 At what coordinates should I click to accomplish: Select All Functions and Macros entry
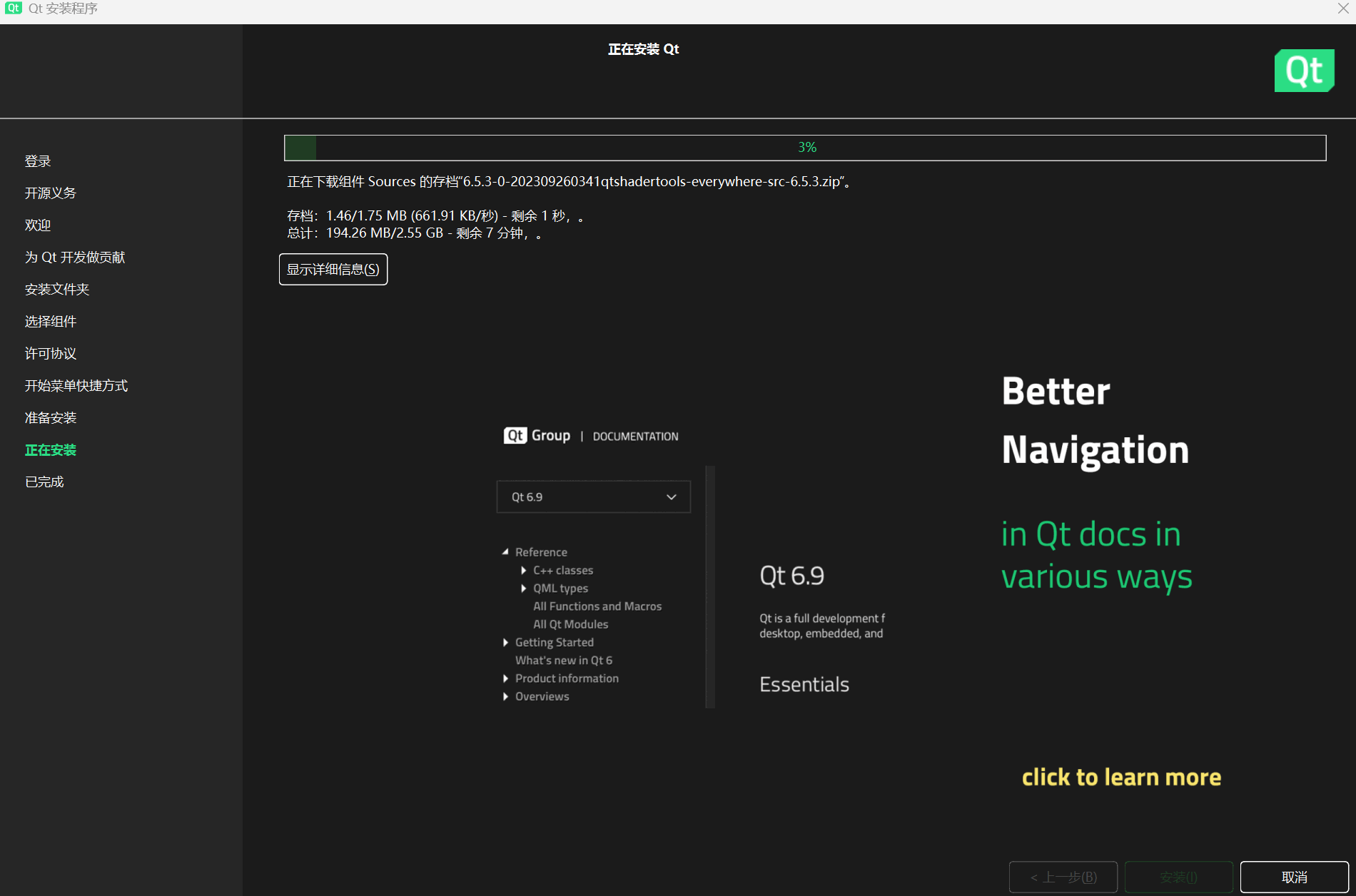597,606
